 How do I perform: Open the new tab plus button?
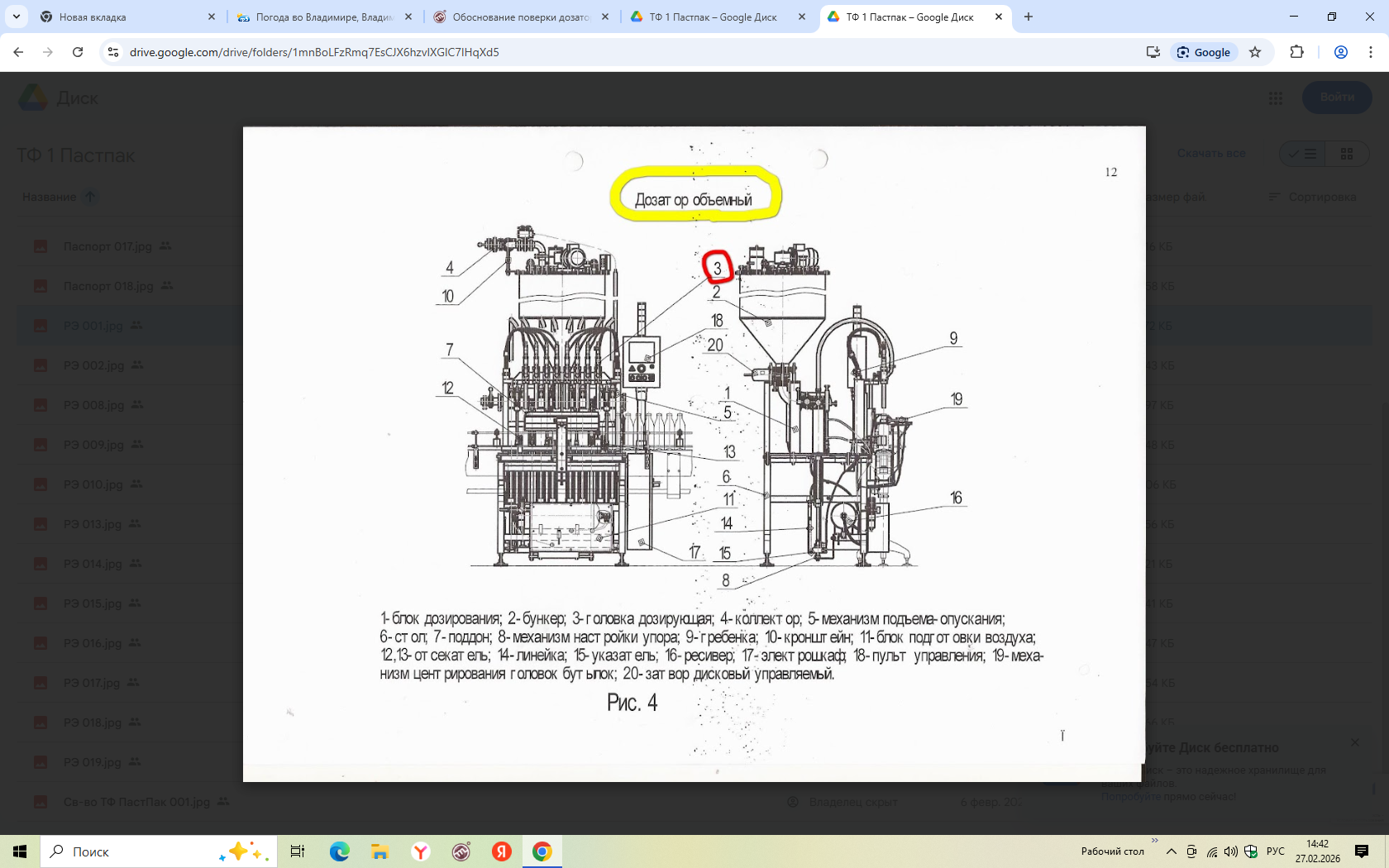click(x=1029, y=17)
